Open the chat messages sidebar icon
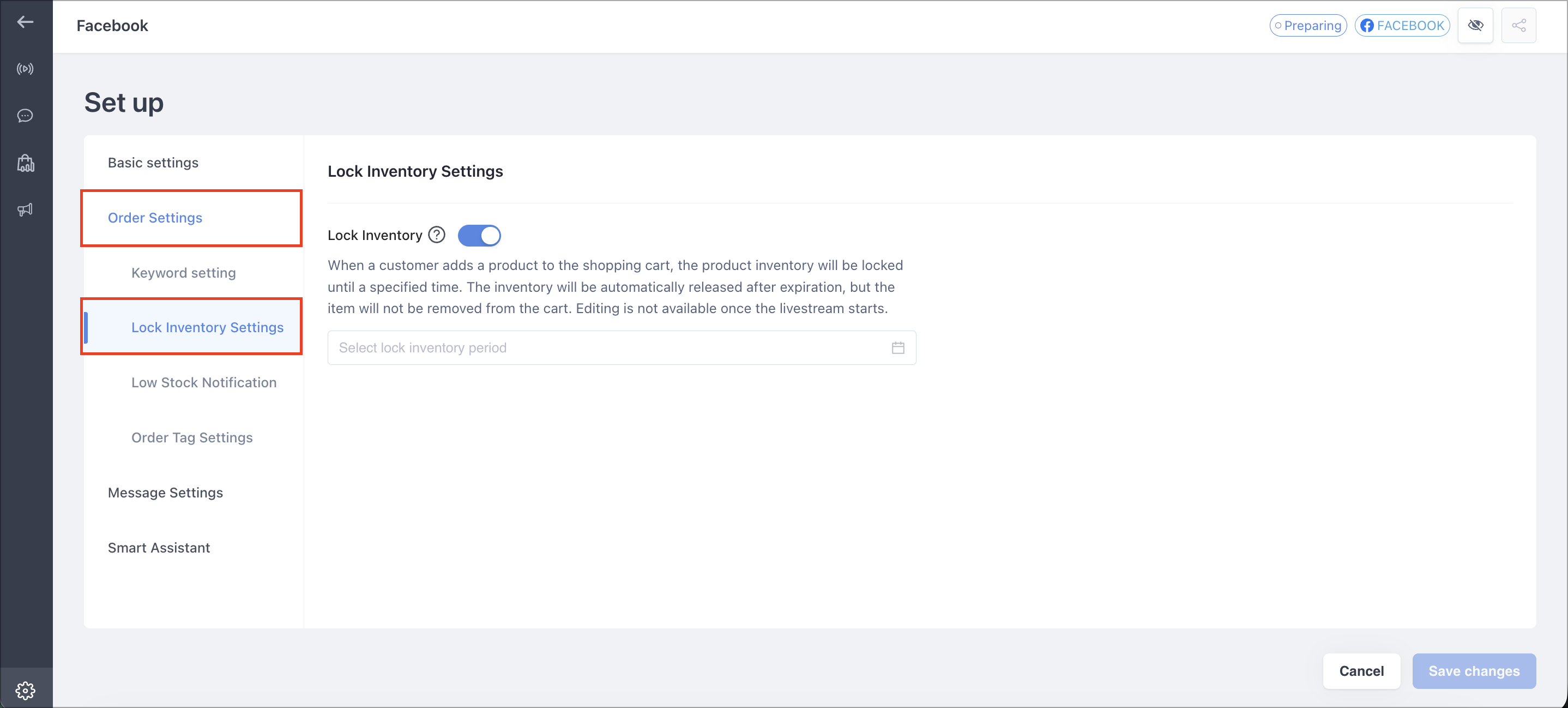Screen dimensions: 1568x708 pos(25,116)
